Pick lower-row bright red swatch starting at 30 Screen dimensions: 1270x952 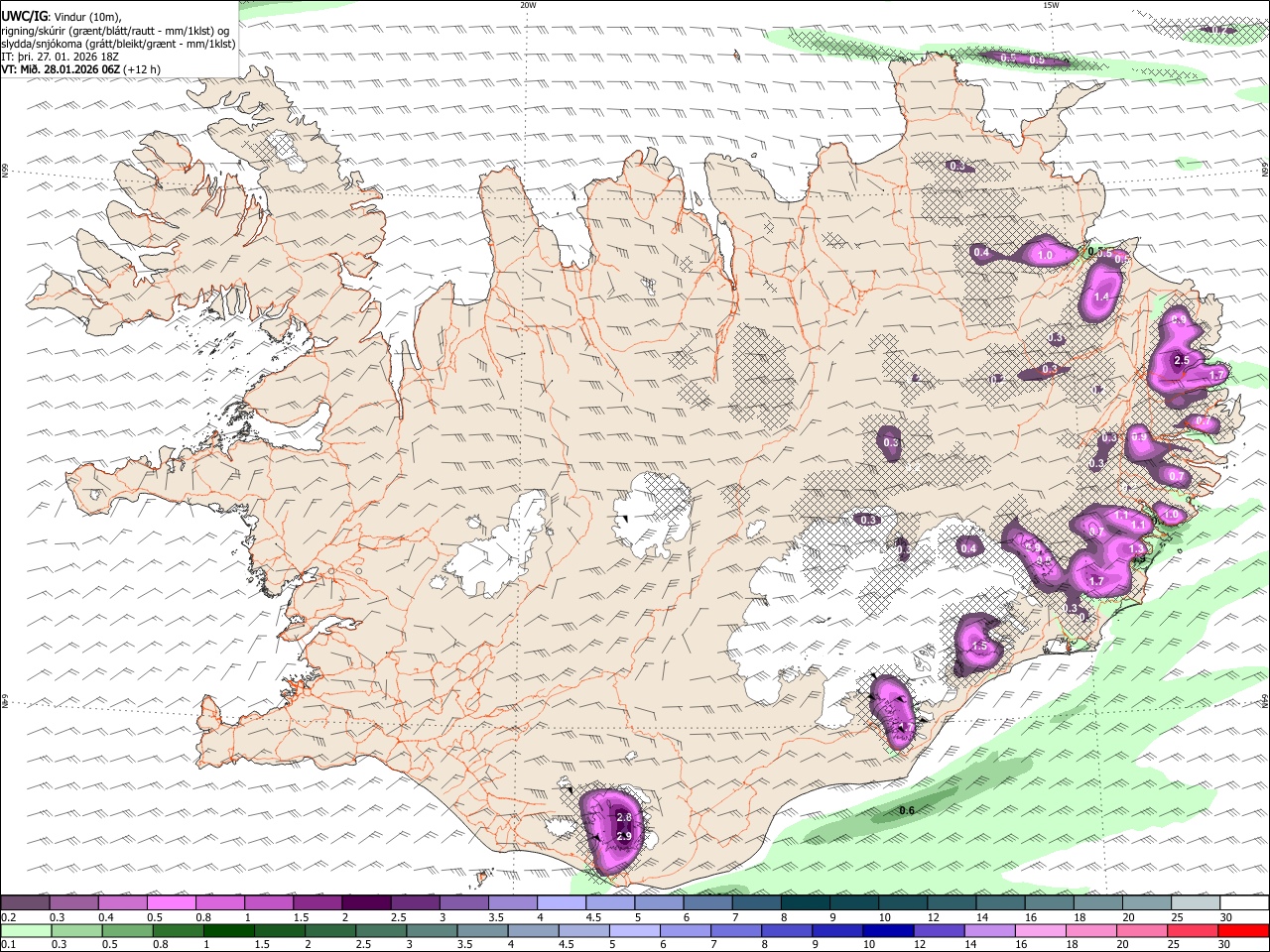pos(1242,930)
